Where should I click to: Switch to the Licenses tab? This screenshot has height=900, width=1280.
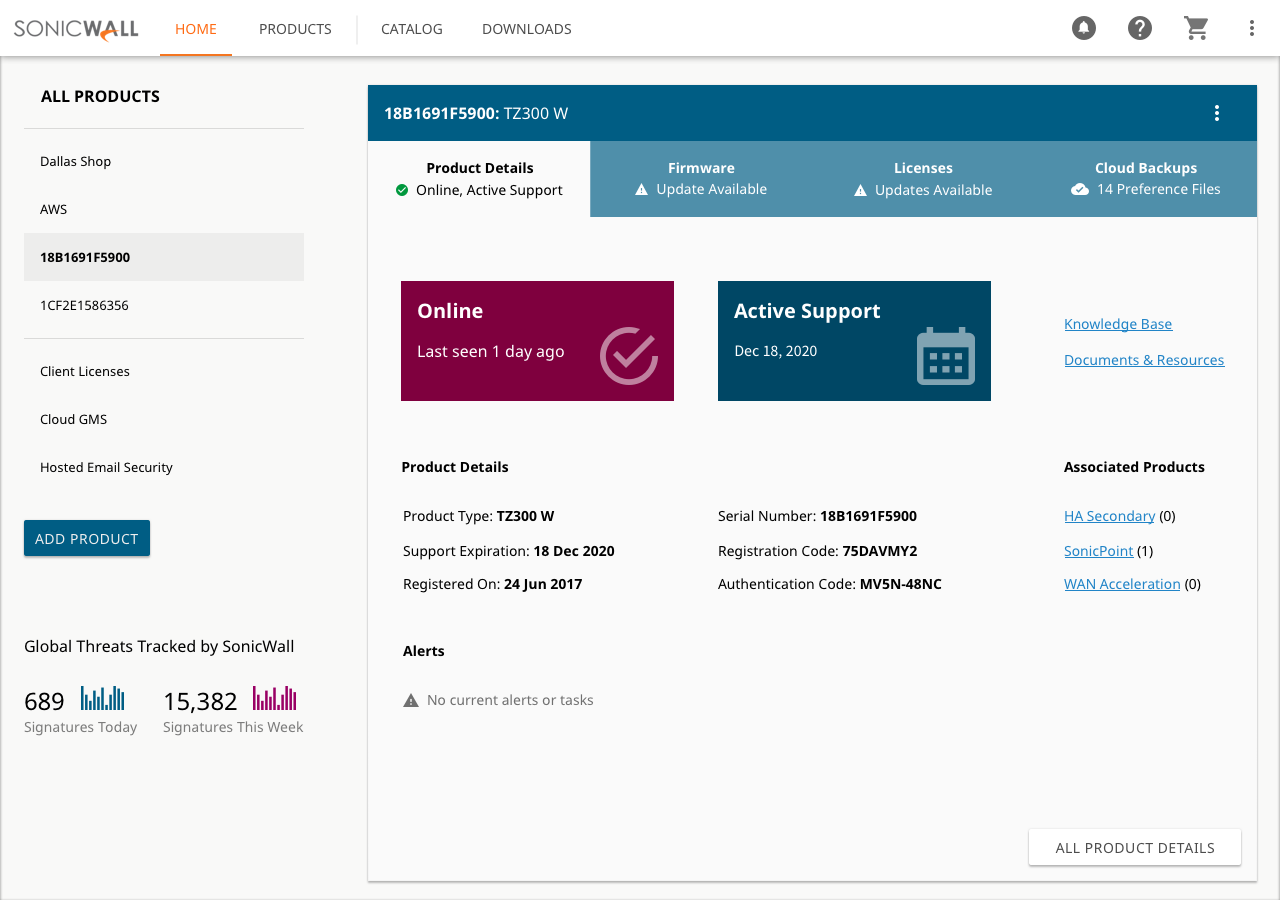click(x=923, y=179)
